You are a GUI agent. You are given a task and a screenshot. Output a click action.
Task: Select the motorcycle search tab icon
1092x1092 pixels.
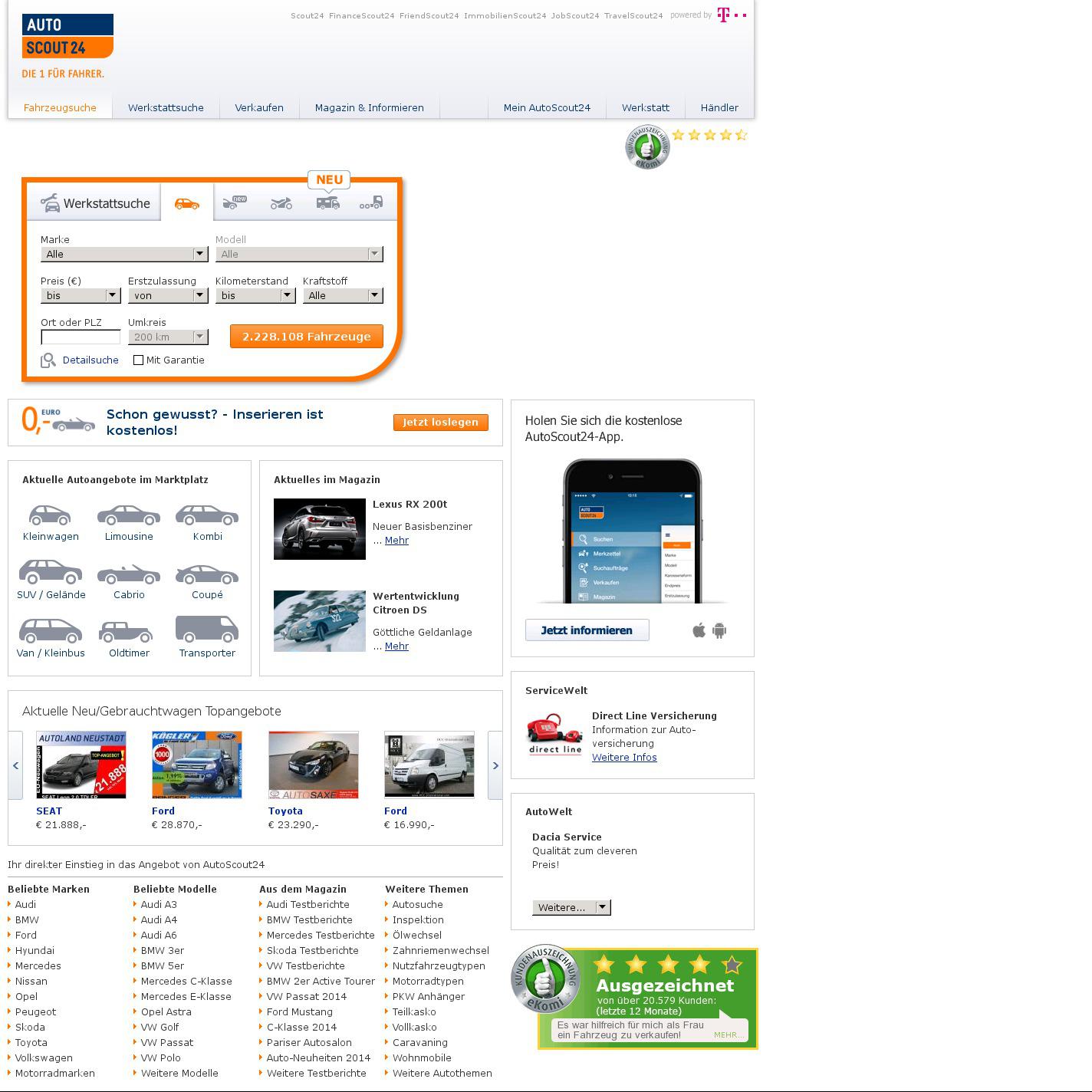pyautogui.click(x=281, y=203)
